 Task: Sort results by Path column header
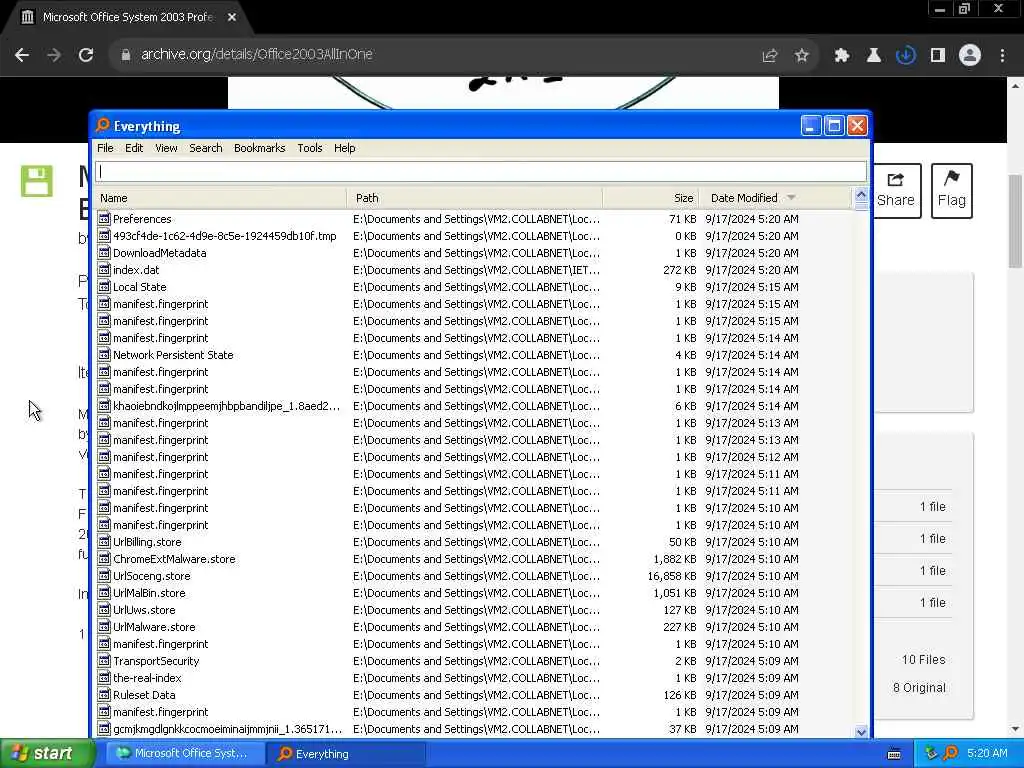click(x=475, y=198)
